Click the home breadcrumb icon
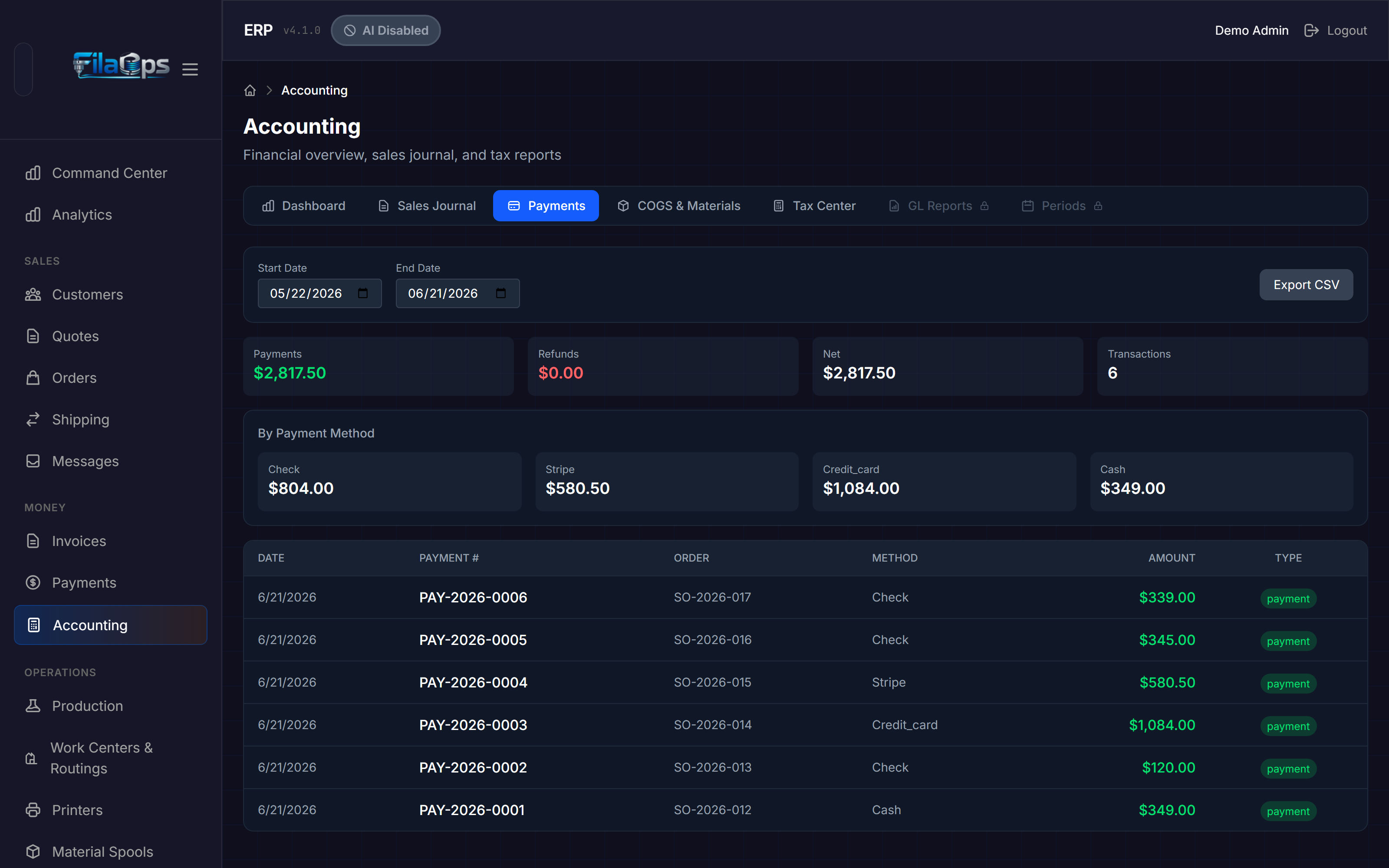Image resolution: width=1389 pixels, height=868 pixels. click(x=250, y=91)
